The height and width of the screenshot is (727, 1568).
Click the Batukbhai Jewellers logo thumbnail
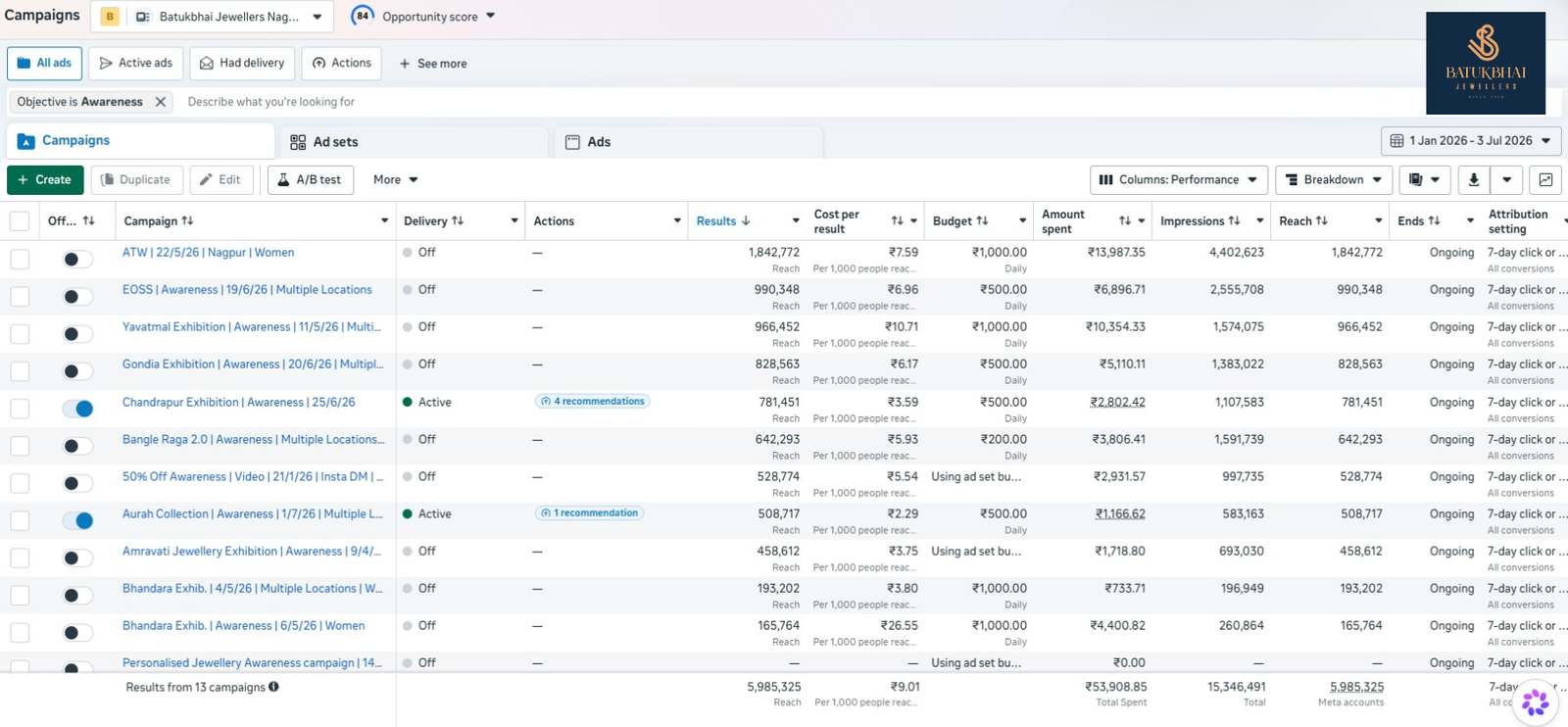click(1486, 63)
